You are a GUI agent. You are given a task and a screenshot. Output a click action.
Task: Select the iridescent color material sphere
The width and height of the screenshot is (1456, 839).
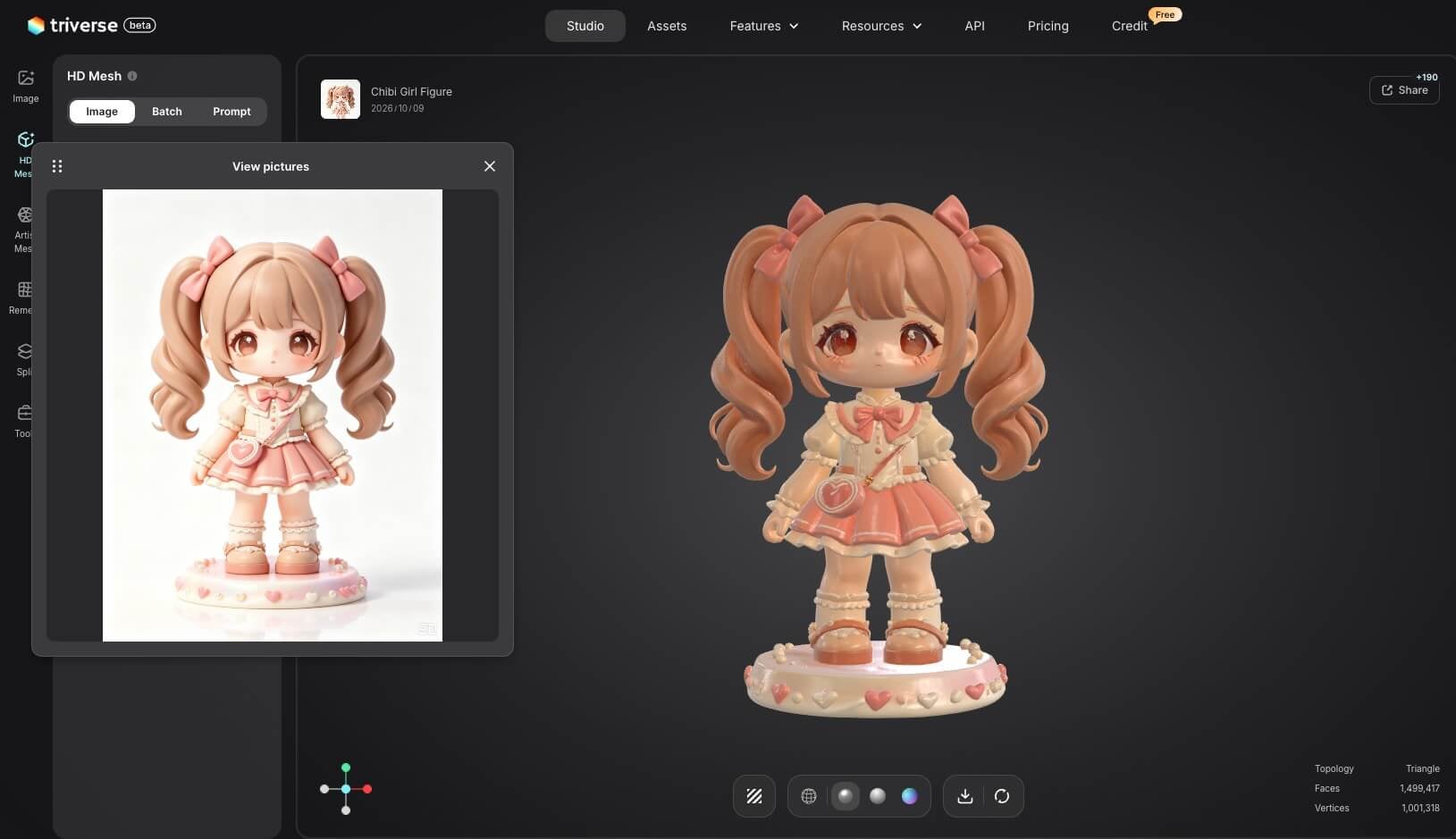910,796
